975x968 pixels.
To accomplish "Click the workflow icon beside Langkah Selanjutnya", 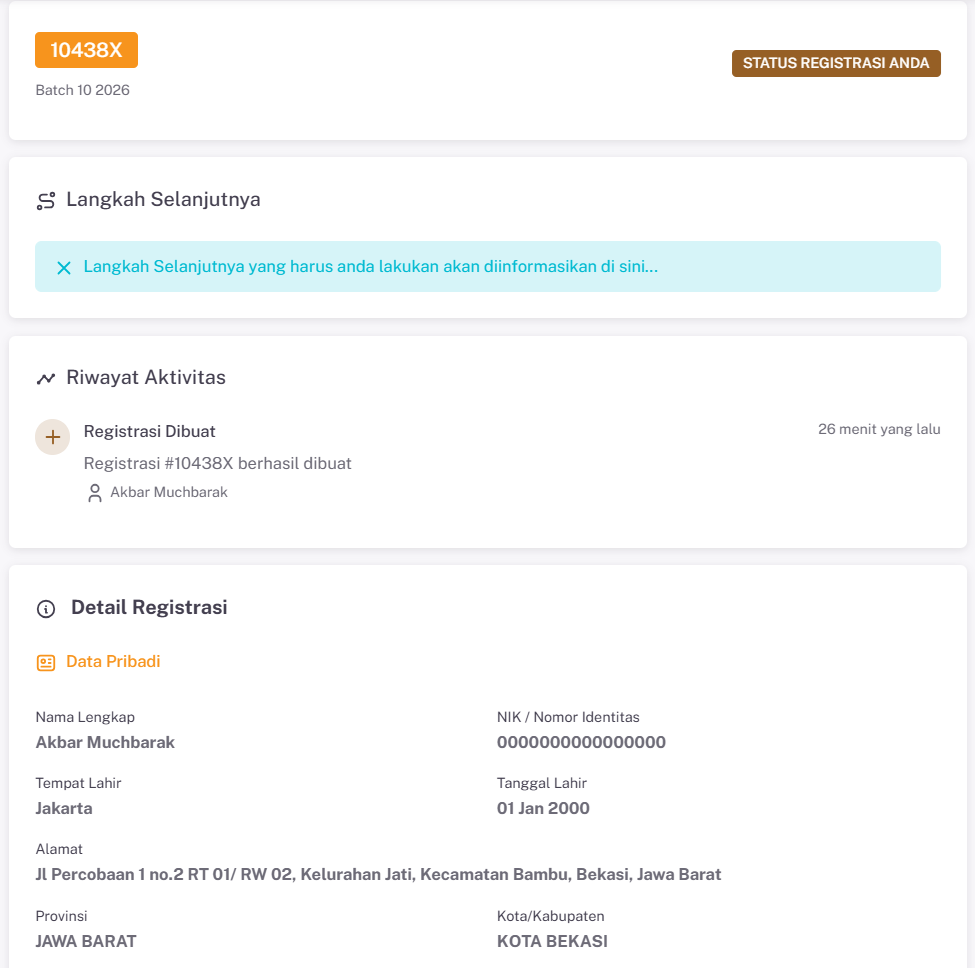I will 46,199.
